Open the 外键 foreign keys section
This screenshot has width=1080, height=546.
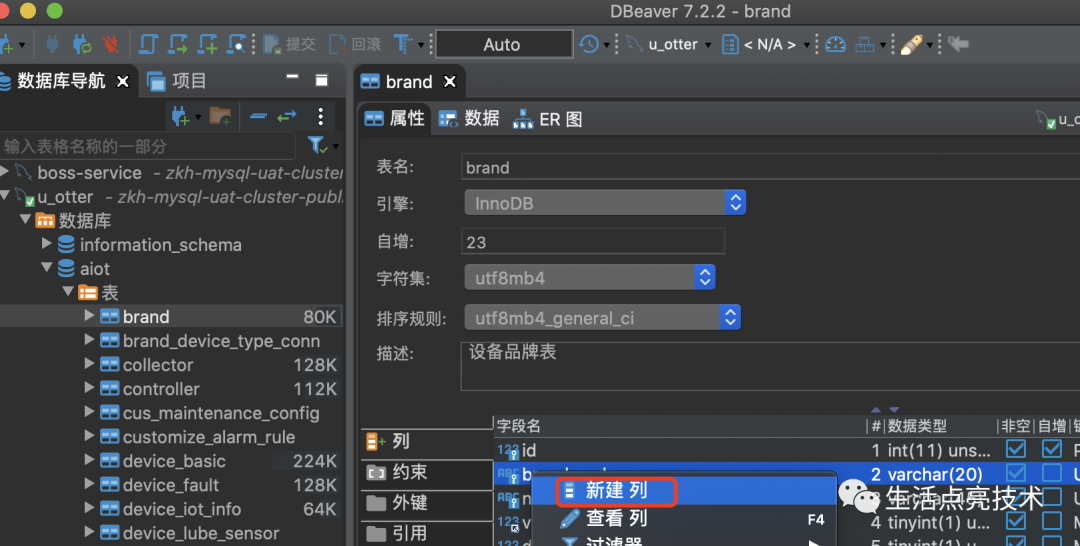coord(427,503)
